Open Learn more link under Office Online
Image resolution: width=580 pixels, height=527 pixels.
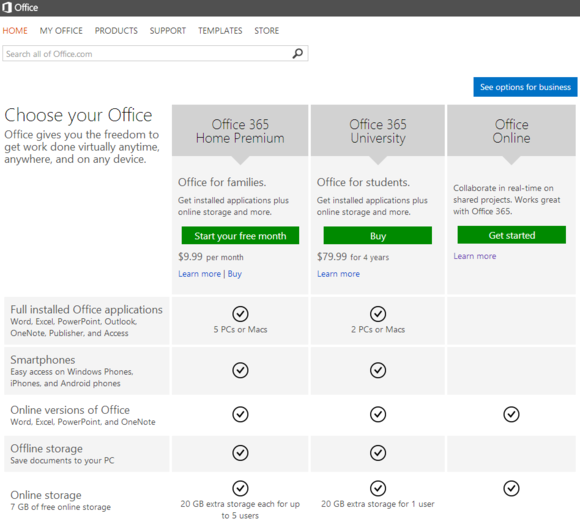[x=475, y=256]
